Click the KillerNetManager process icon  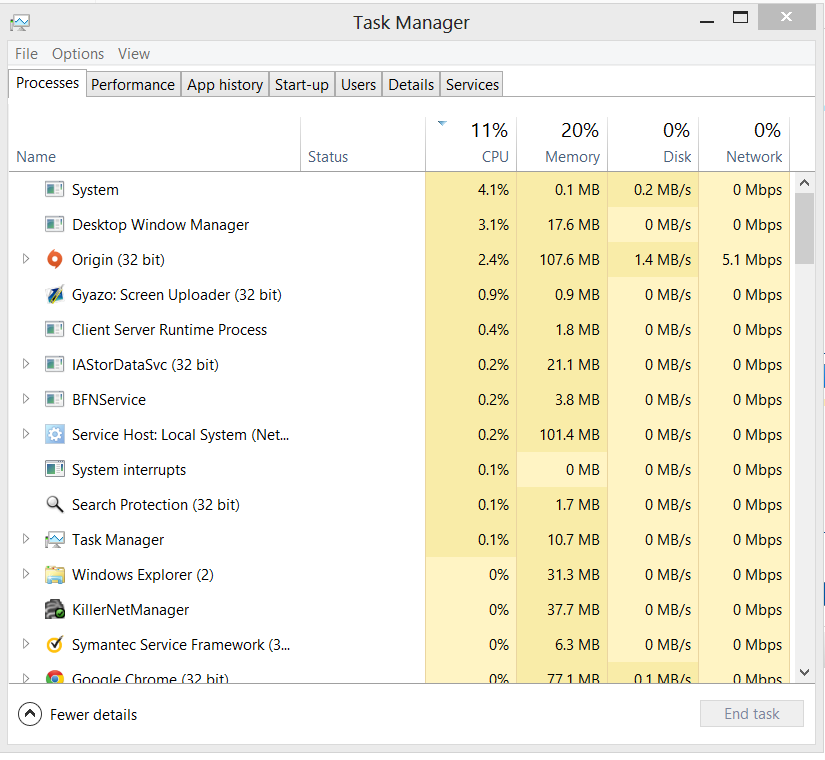click(x=55, y=610)
